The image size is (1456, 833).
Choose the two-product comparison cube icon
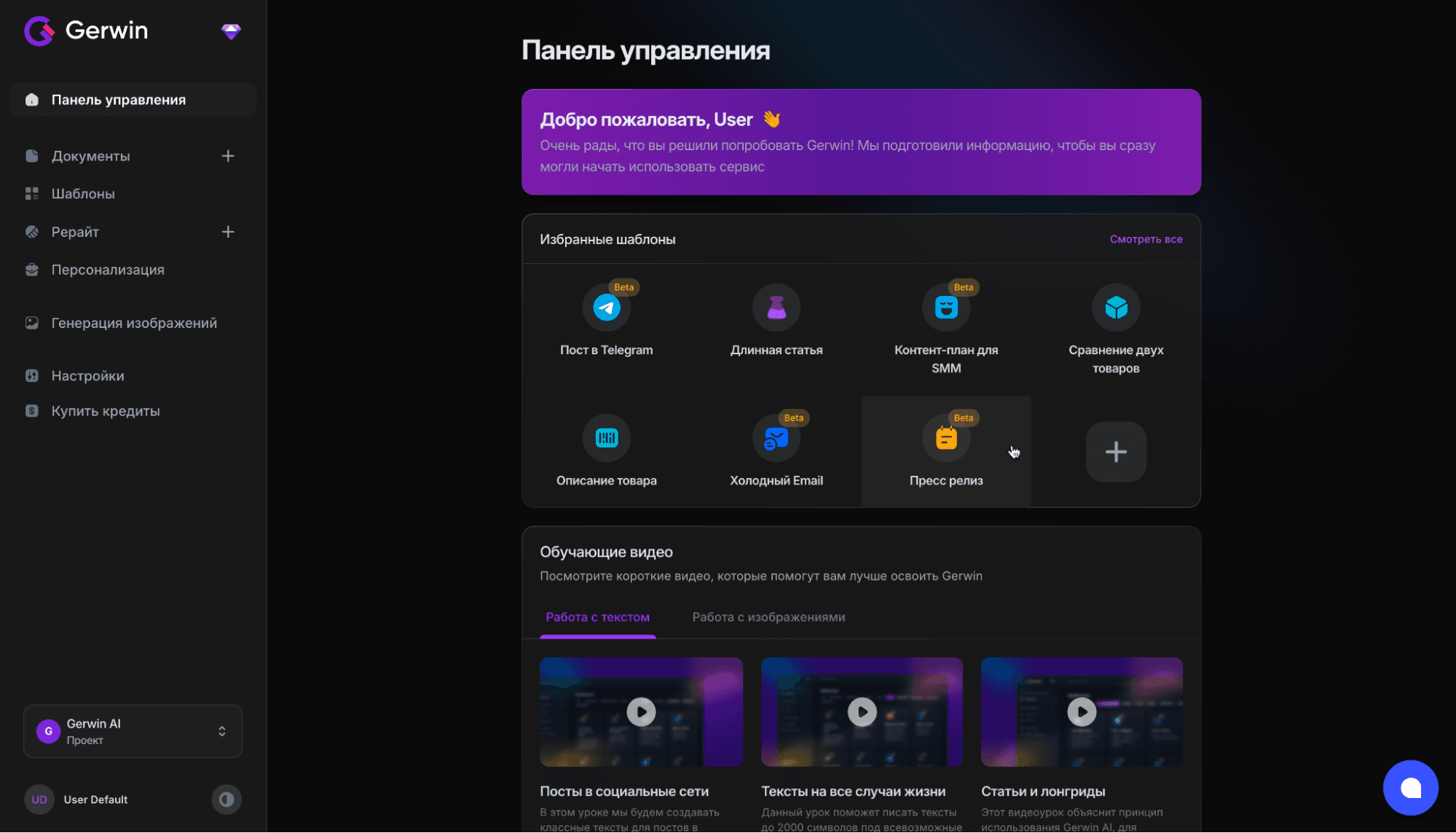(x=1115, y=308)
